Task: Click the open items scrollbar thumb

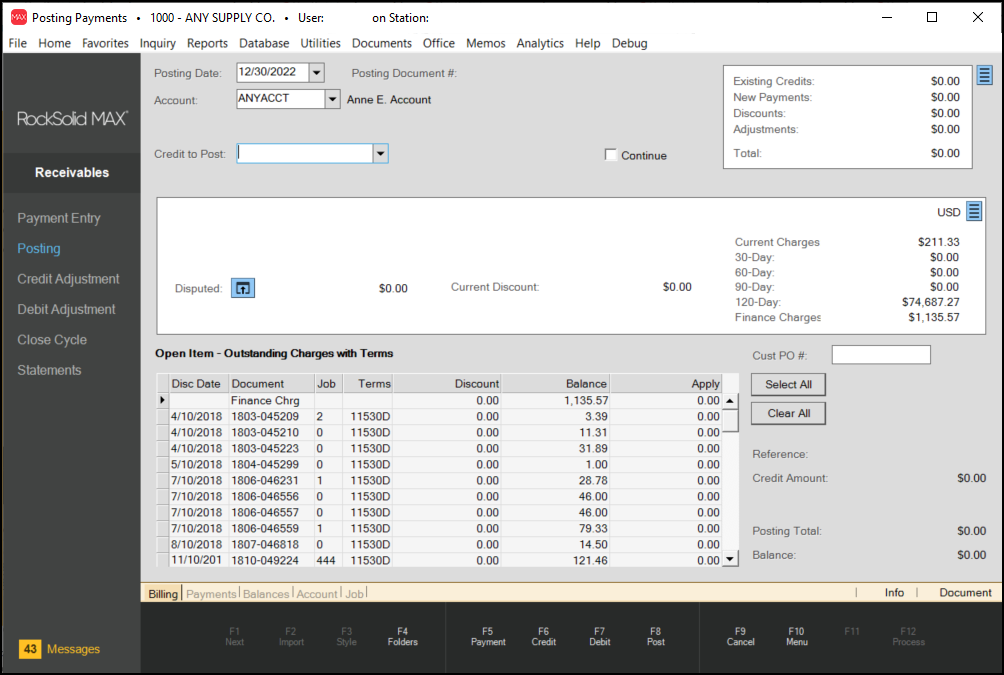Action: [x=729, y=421]
